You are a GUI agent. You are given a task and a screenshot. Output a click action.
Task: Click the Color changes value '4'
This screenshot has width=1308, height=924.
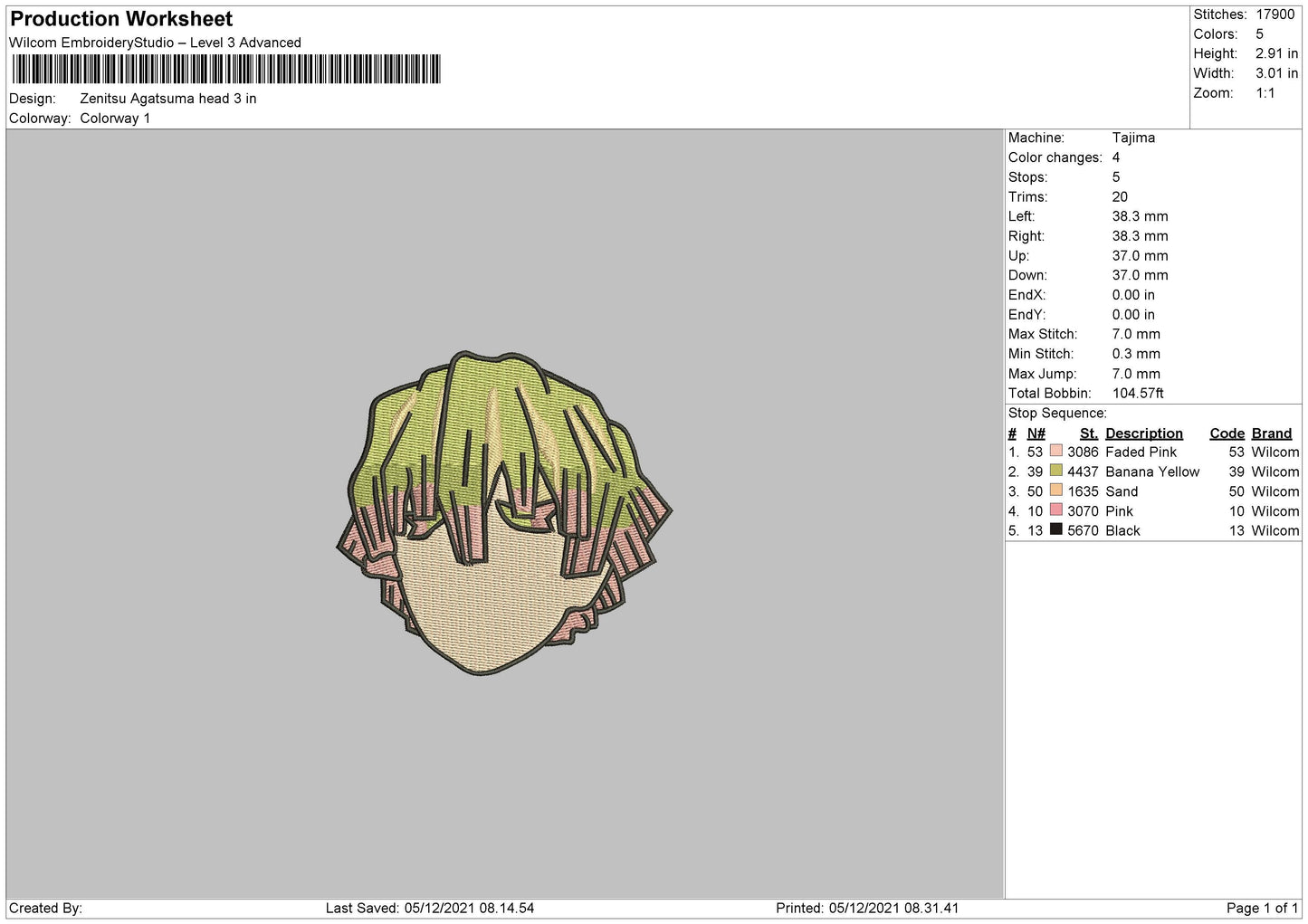click(x=1116, y=157)
